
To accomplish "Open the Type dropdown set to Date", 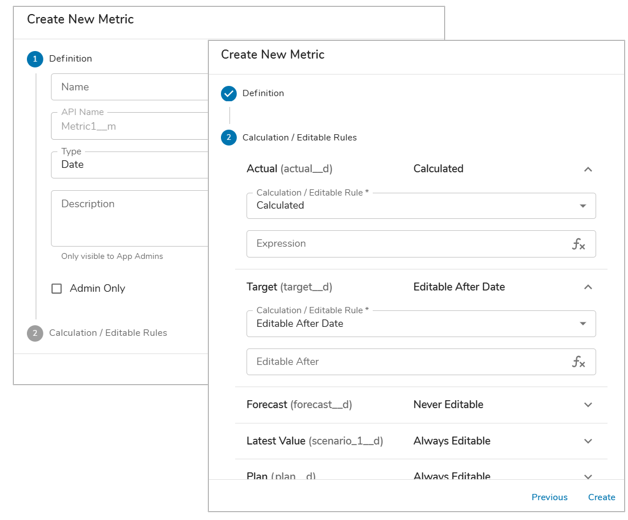I will point(128,164).
